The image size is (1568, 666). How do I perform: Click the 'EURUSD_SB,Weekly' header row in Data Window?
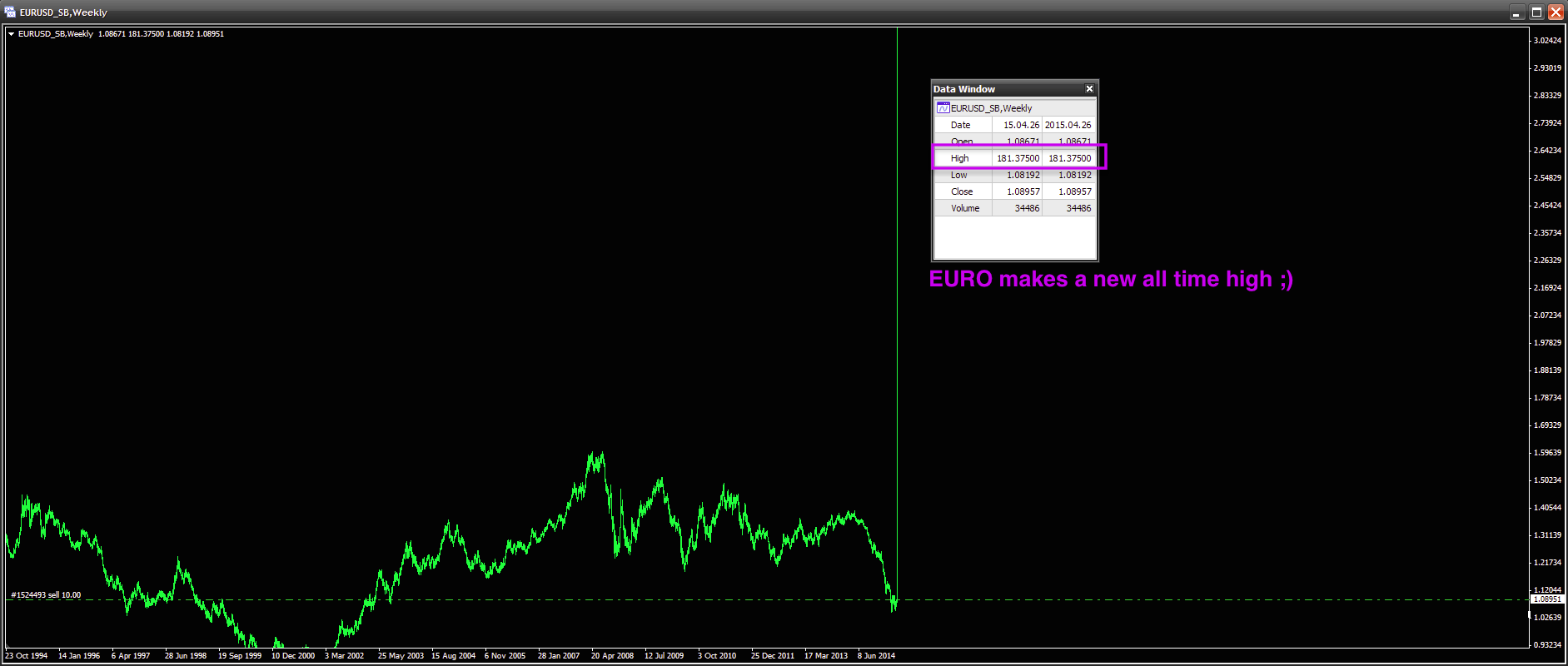[1015, 108]
